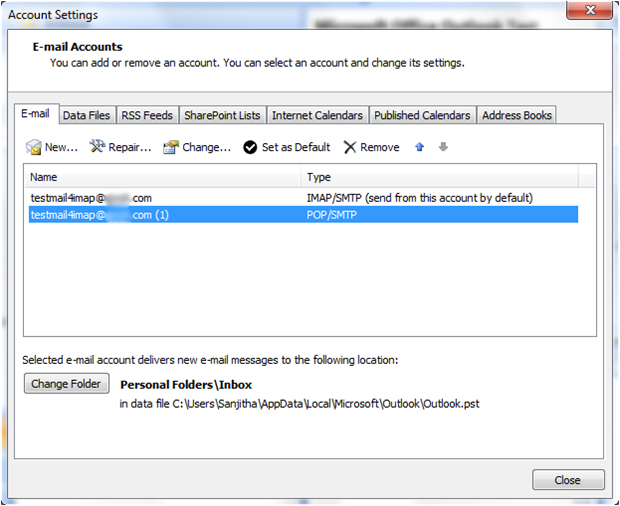Click the Change account icon
The width and height of the screenshot is (620, 506).
coord(171,147)
